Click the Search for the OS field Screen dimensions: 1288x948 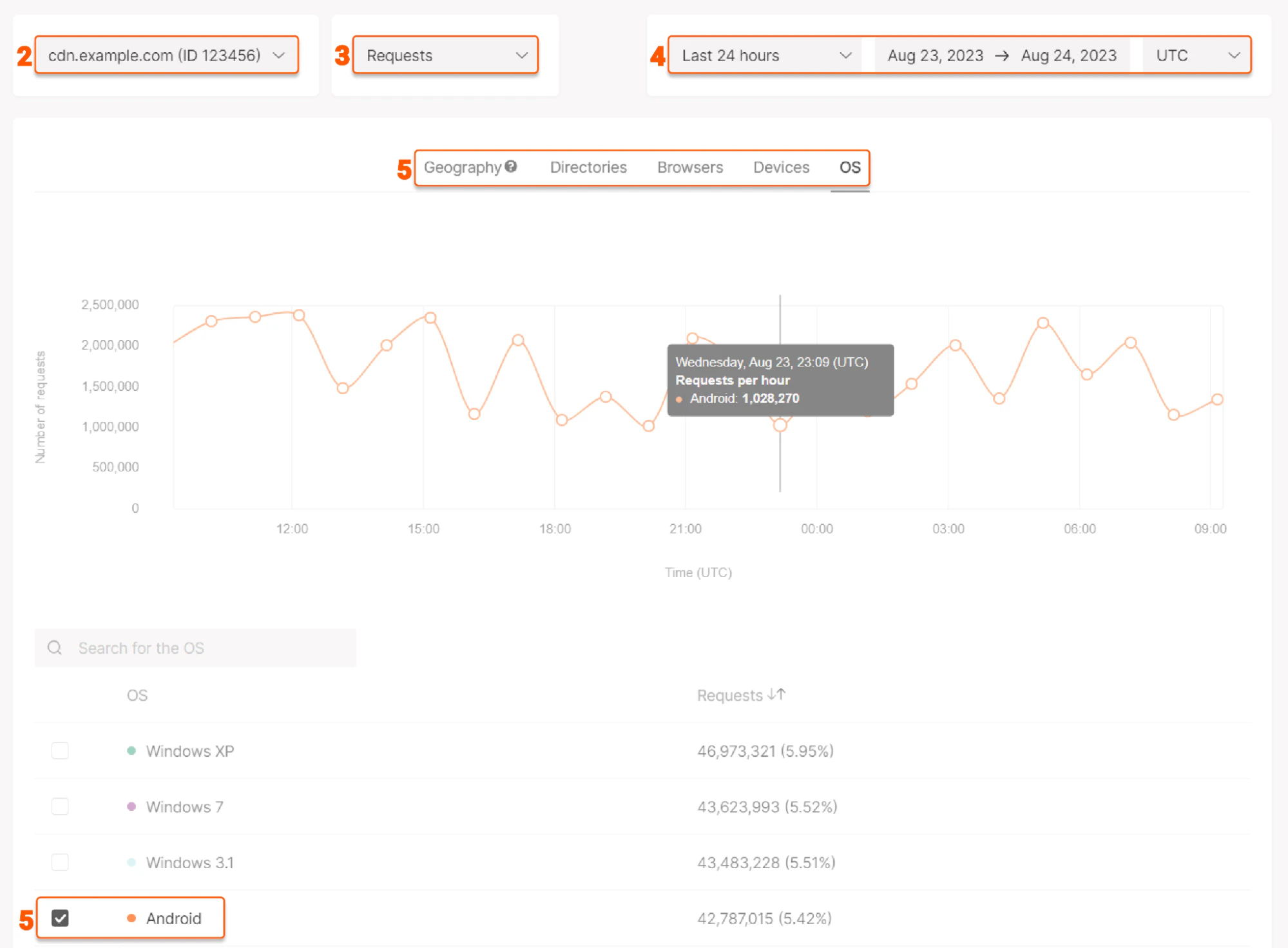[193, 648]
